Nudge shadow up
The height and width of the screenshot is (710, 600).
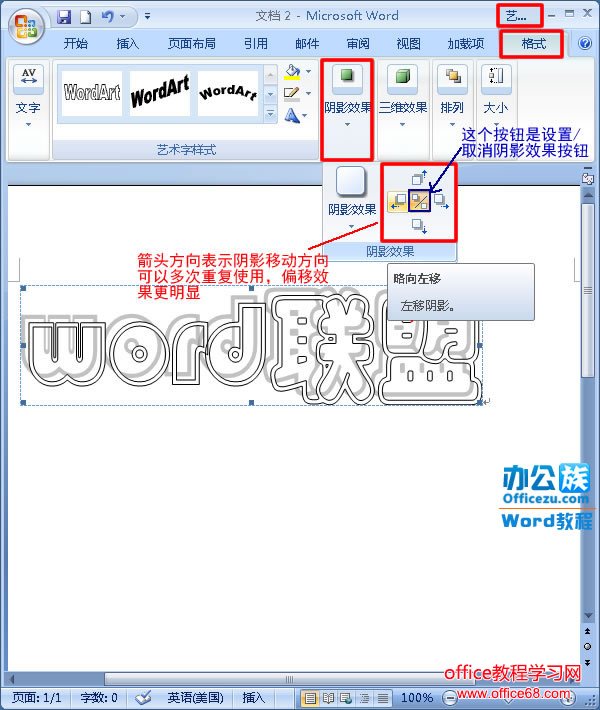point(419,177)
